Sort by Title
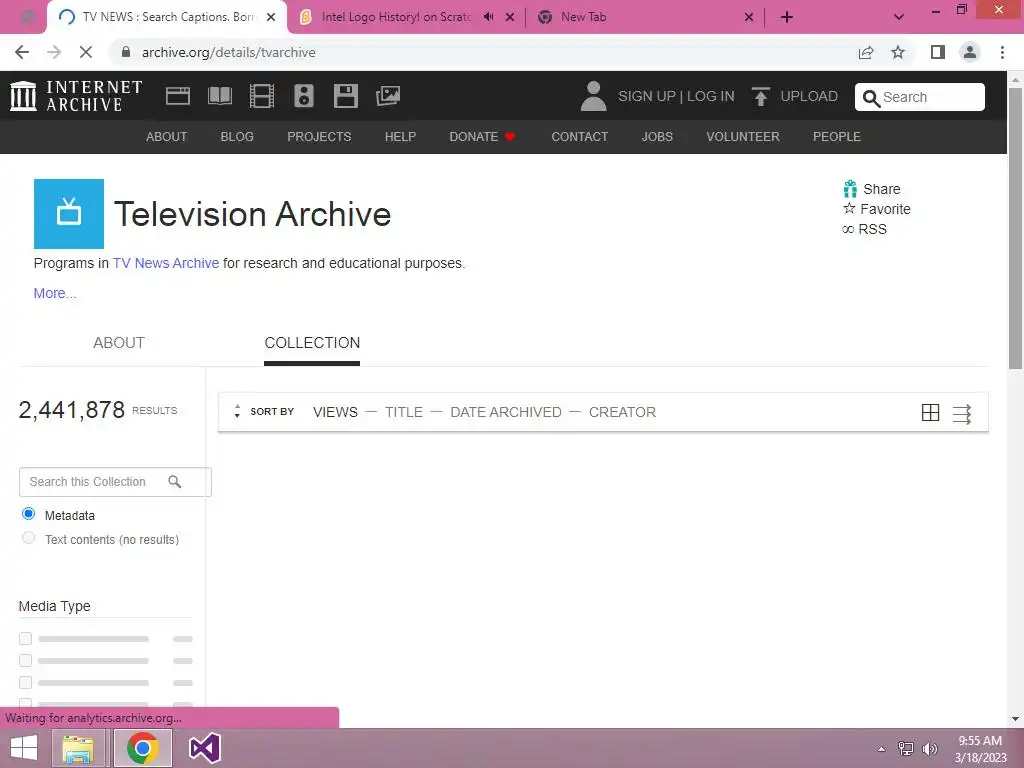The width and height of the screenshot is (1024, 768). (404, 412)
